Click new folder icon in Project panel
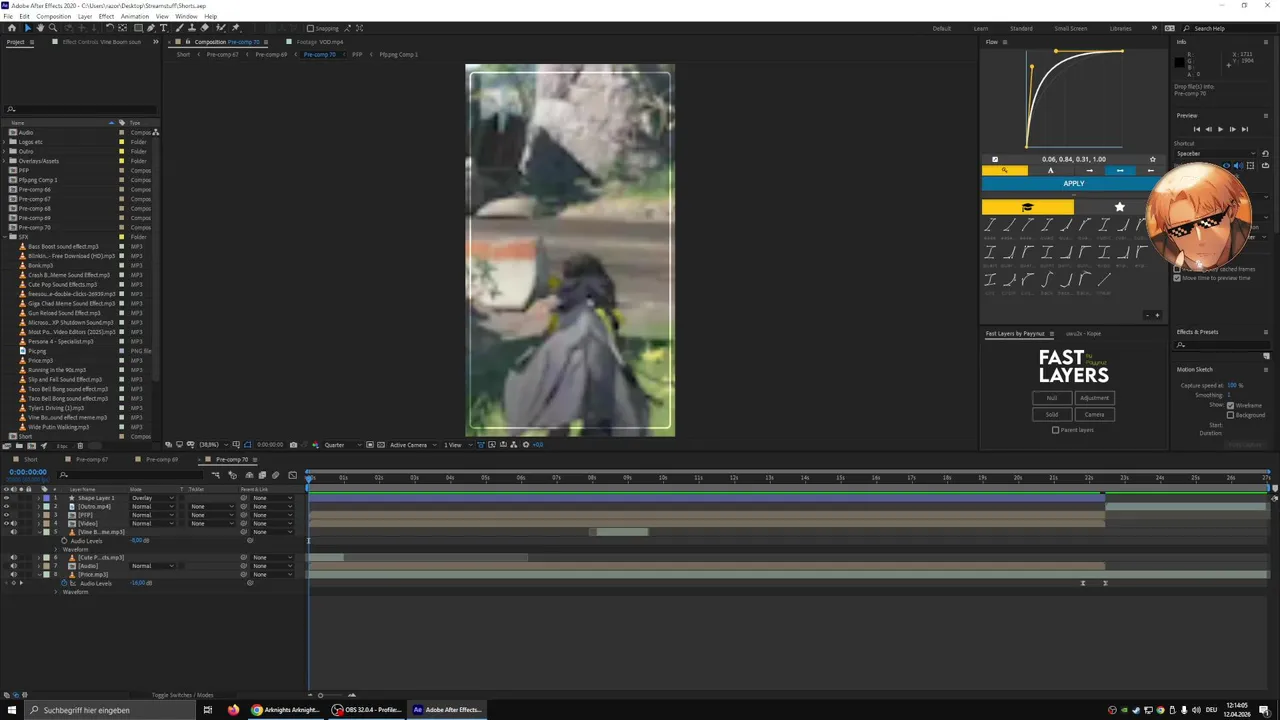 tap(19, 445)
